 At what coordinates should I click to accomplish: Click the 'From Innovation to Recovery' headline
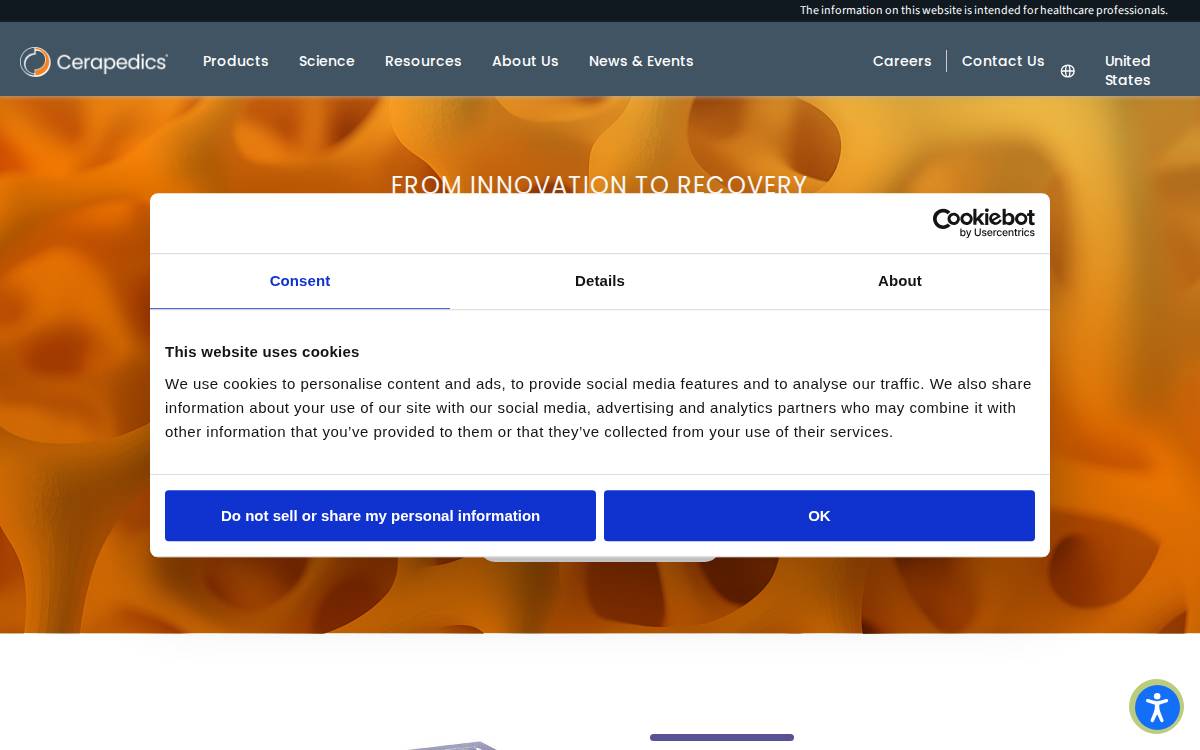coord(599,184)
